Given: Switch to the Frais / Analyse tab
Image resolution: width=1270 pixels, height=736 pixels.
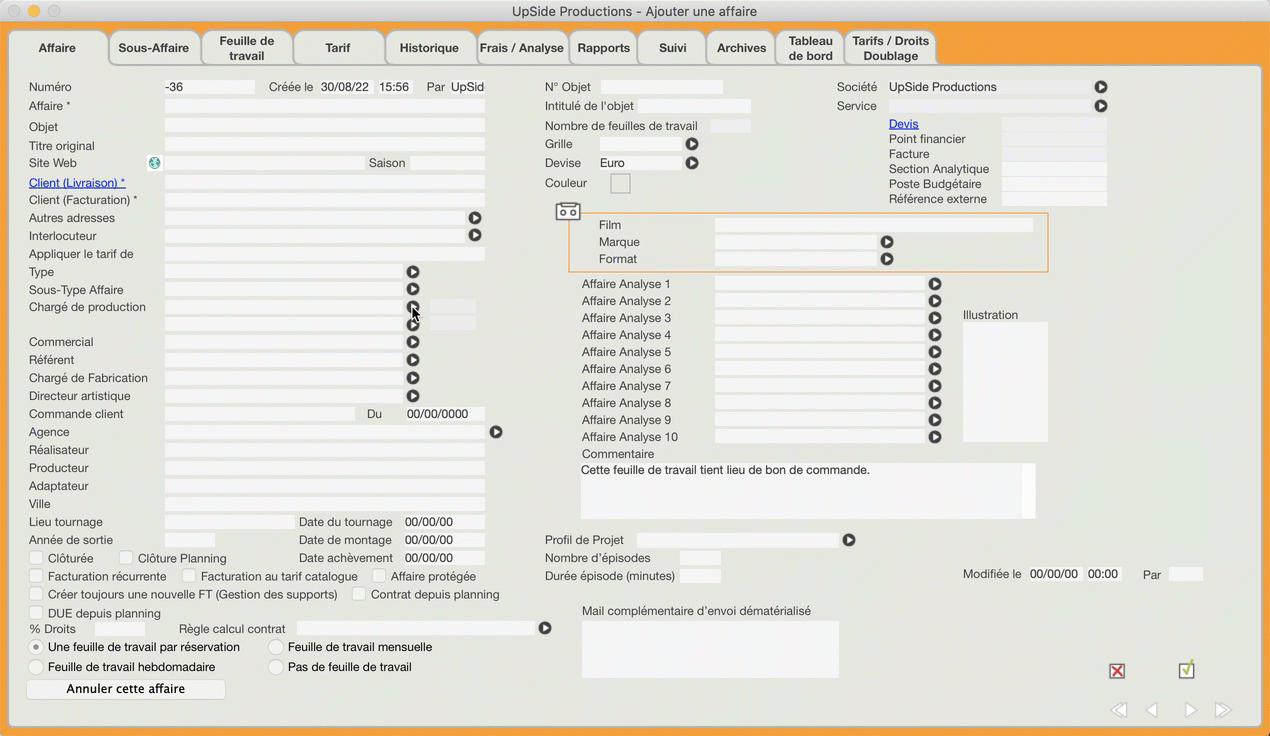Looking at the screenshot, I should [x=522, y=48].
